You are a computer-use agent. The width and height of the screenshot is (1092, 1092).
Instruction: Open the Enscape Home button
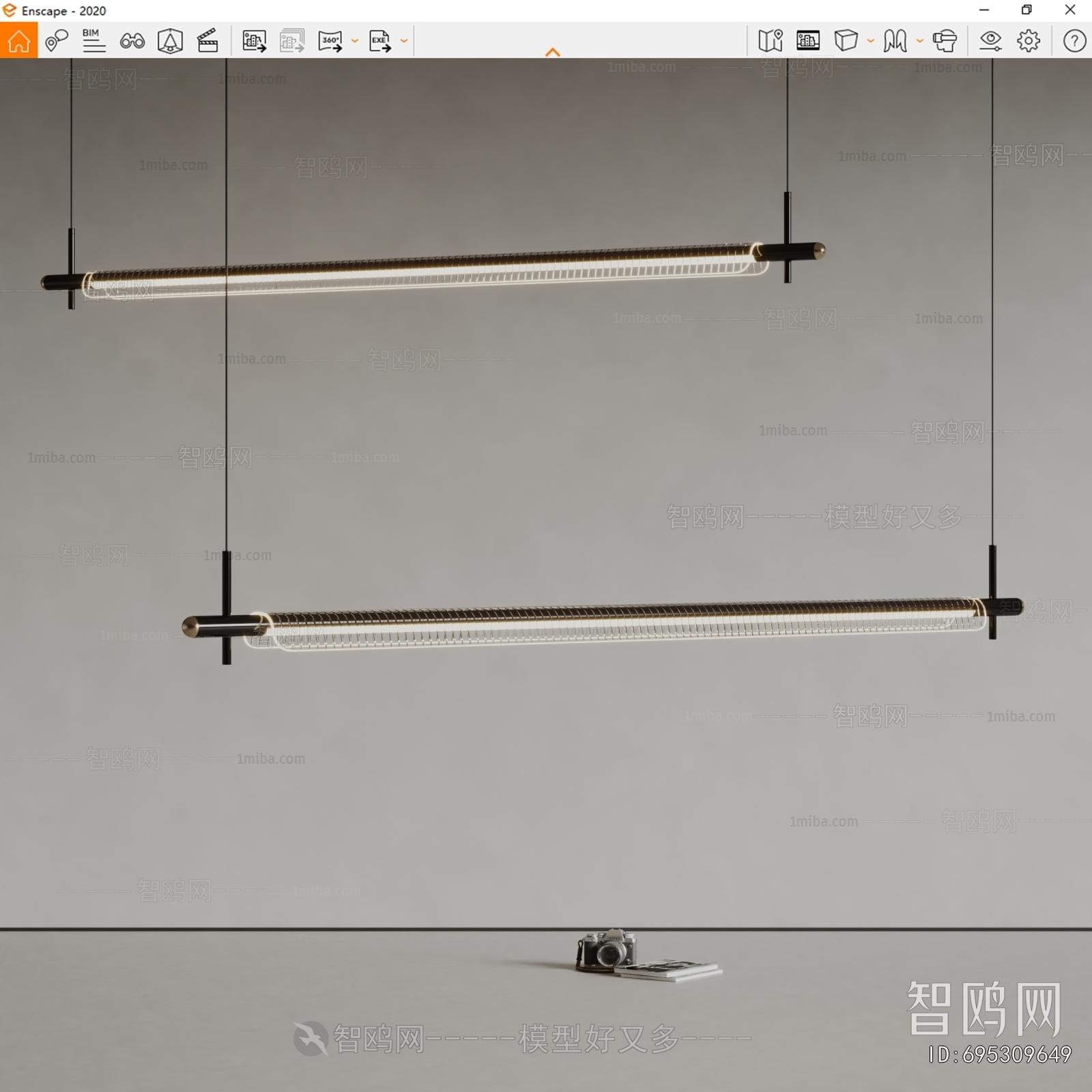pyautogui.click(x=18, y=41)
